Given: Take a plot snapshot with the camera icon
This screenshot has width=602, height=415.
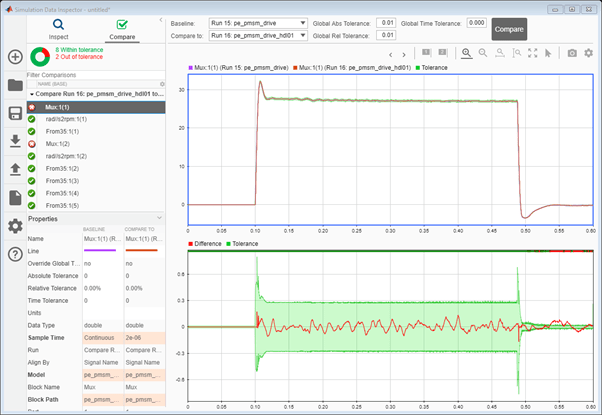Looking at the screenshot, I should [x=572, y=53].
